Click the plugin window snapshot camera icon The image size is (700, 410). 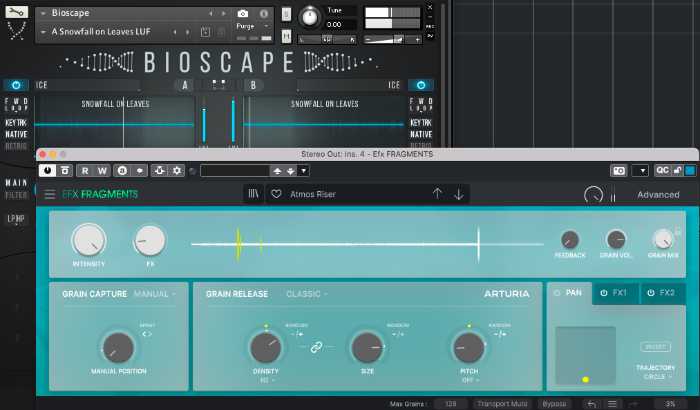pyautogui.click(x=619, y=171)
